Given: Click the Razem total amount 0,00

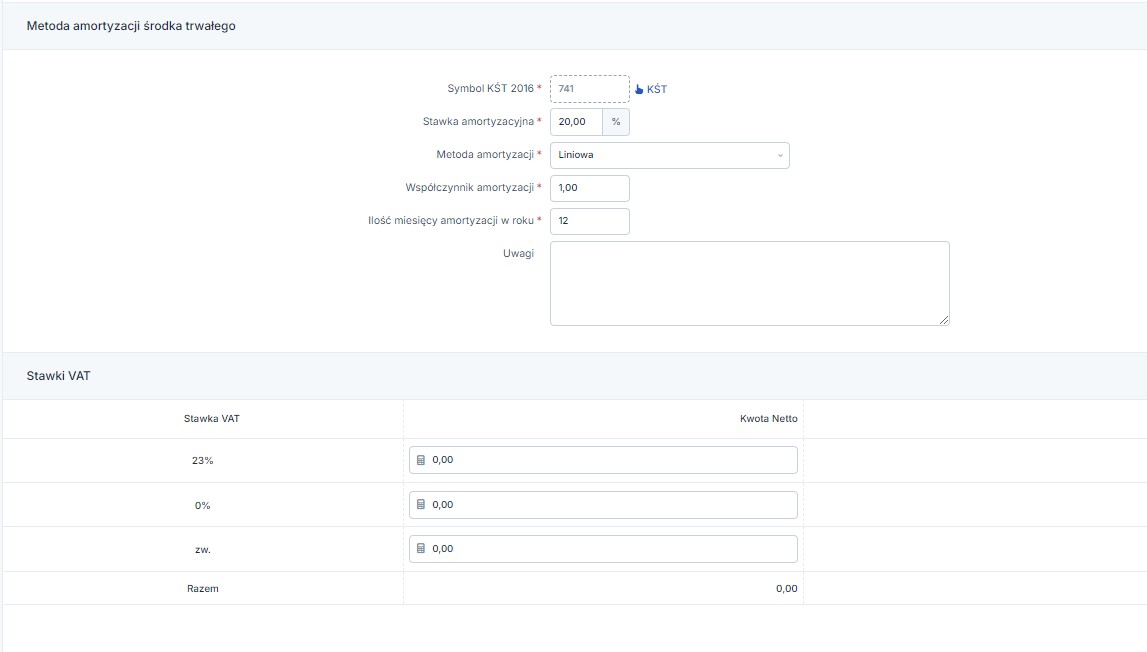Looking at the screenshot, I should 786,589.
